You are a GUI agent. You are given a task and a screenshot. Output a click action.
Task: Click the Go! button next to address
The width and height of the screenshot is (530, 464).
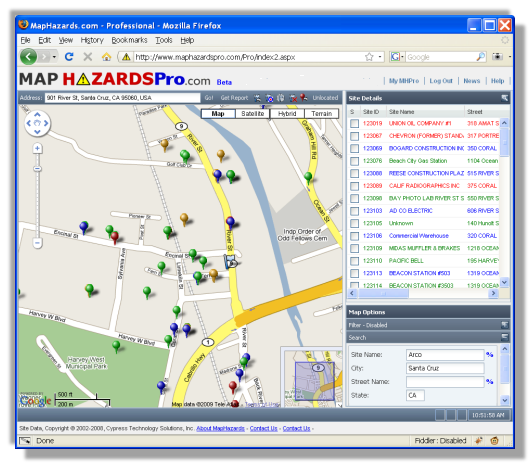pyautogui.click(x=209, y=98)
